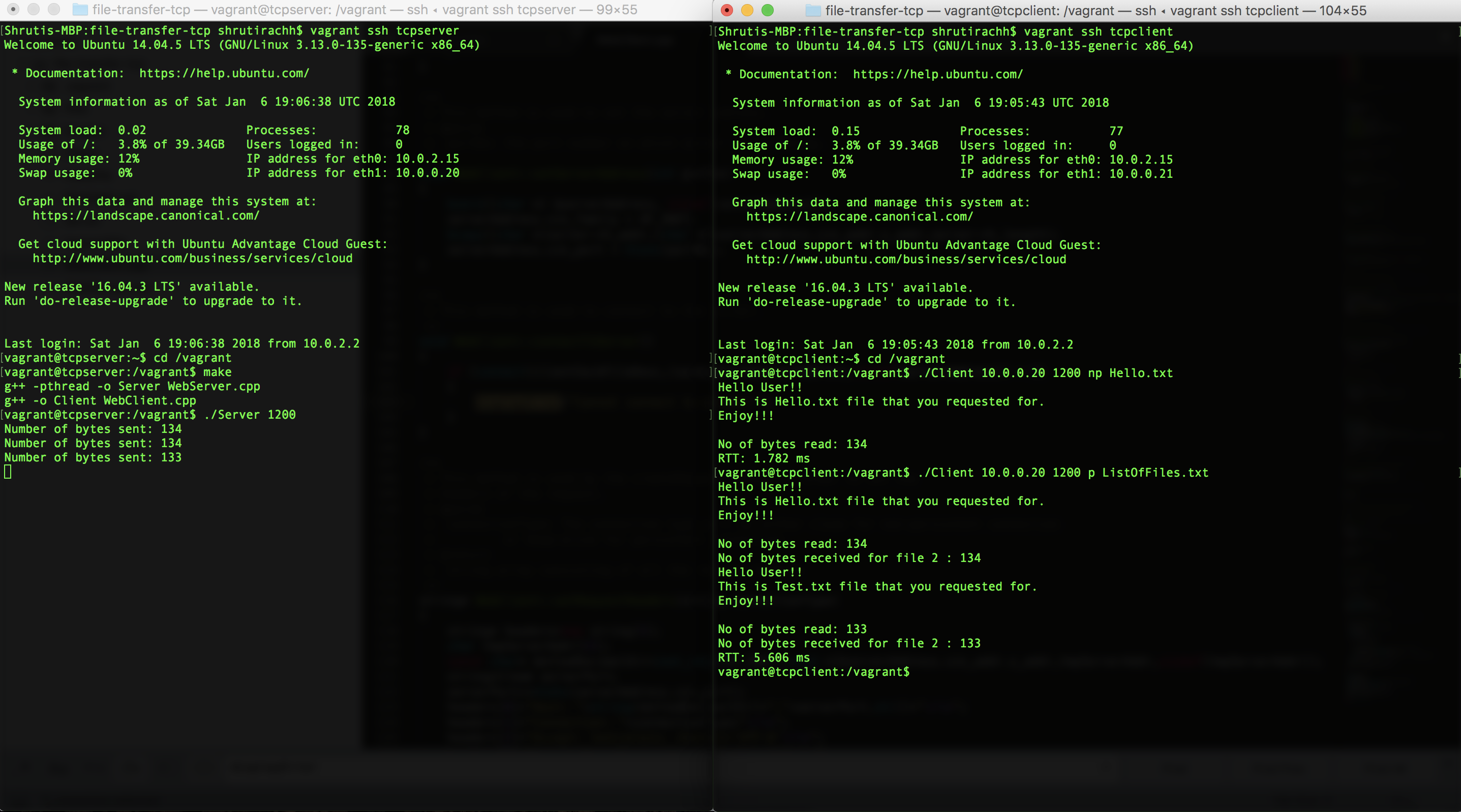
Task: Click the 'make' command line in tcpserver
Action: click(x=118, y=372)
